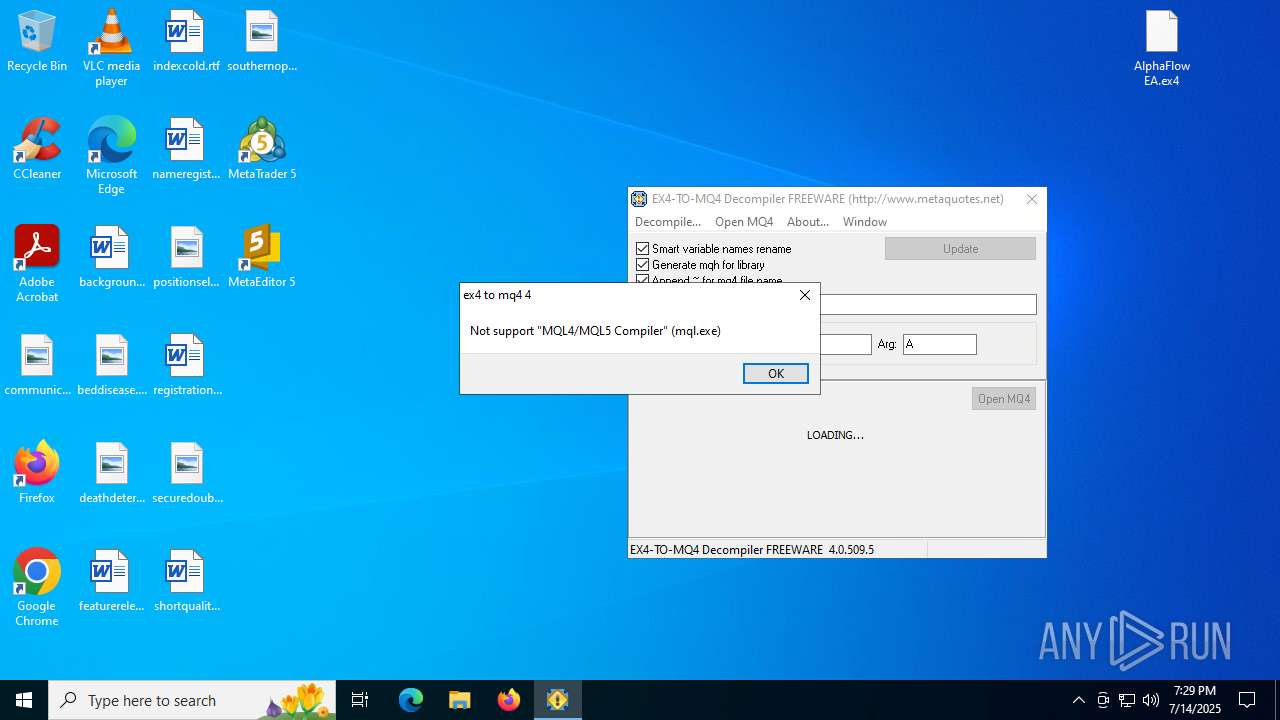
Task: Open File Explorer from the taskbar
Action: (x=460, y=700)
